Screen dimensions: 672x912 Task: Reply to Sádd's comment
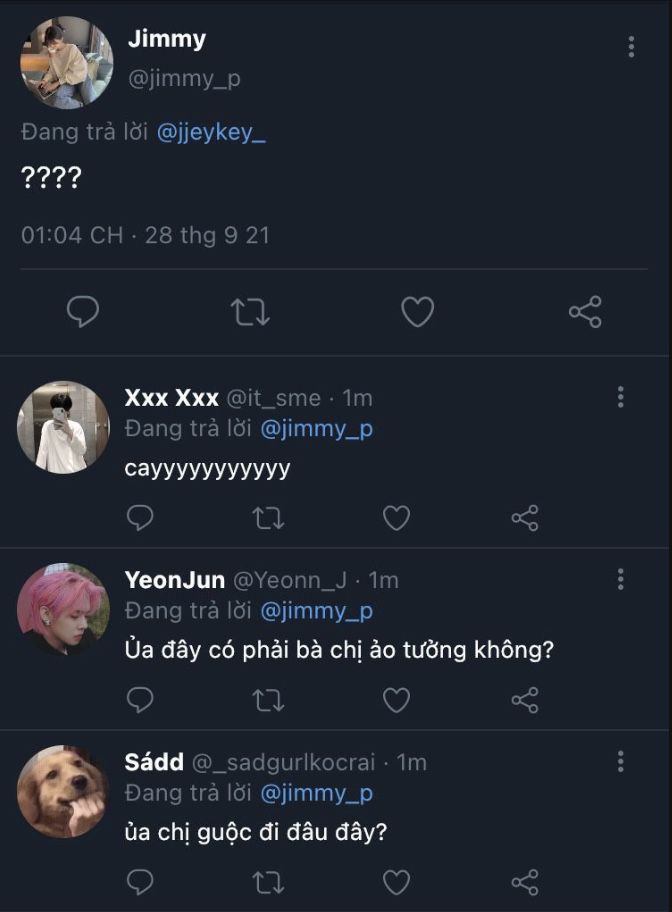click(141, 882)
